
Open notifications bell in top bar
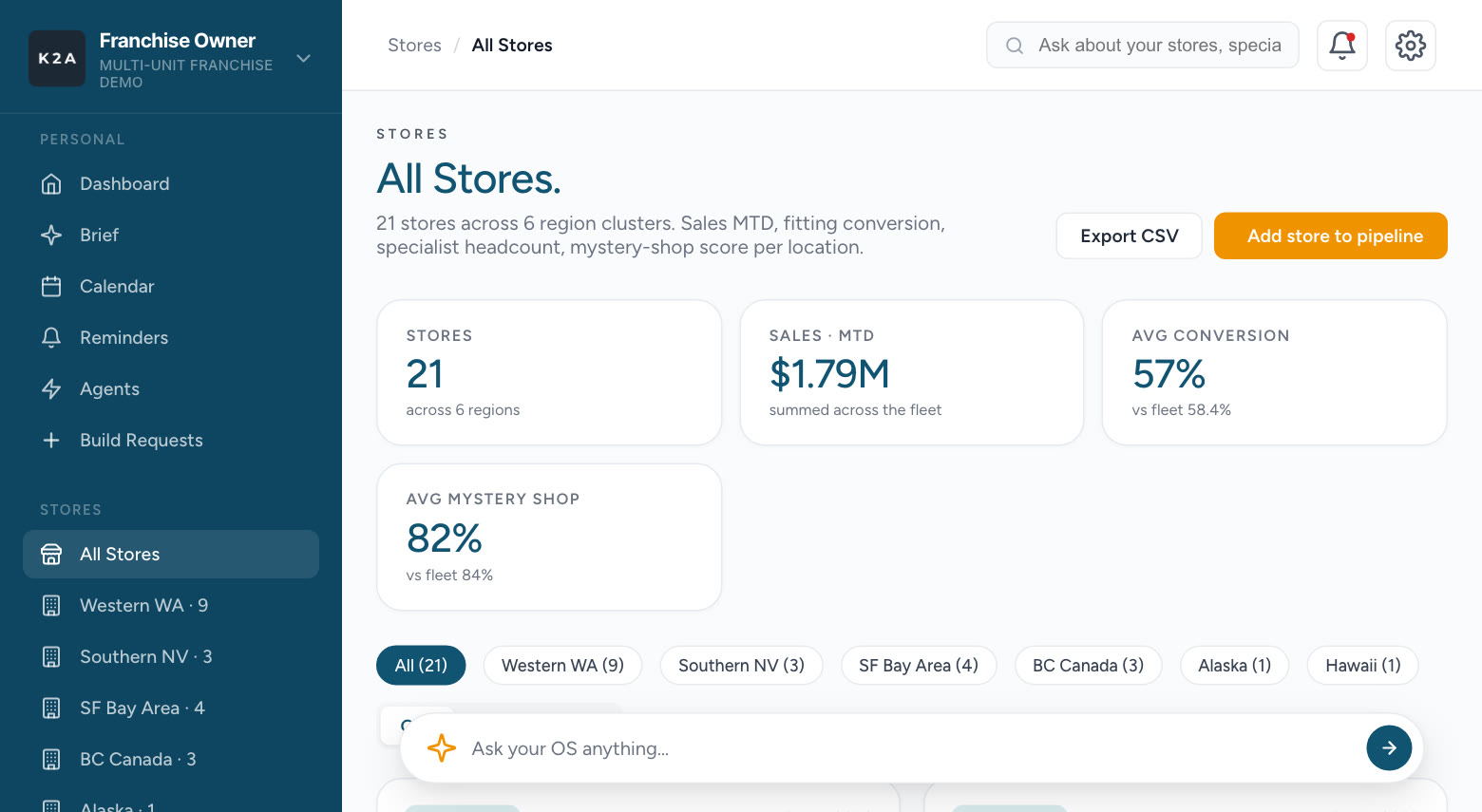(1342, 46)
